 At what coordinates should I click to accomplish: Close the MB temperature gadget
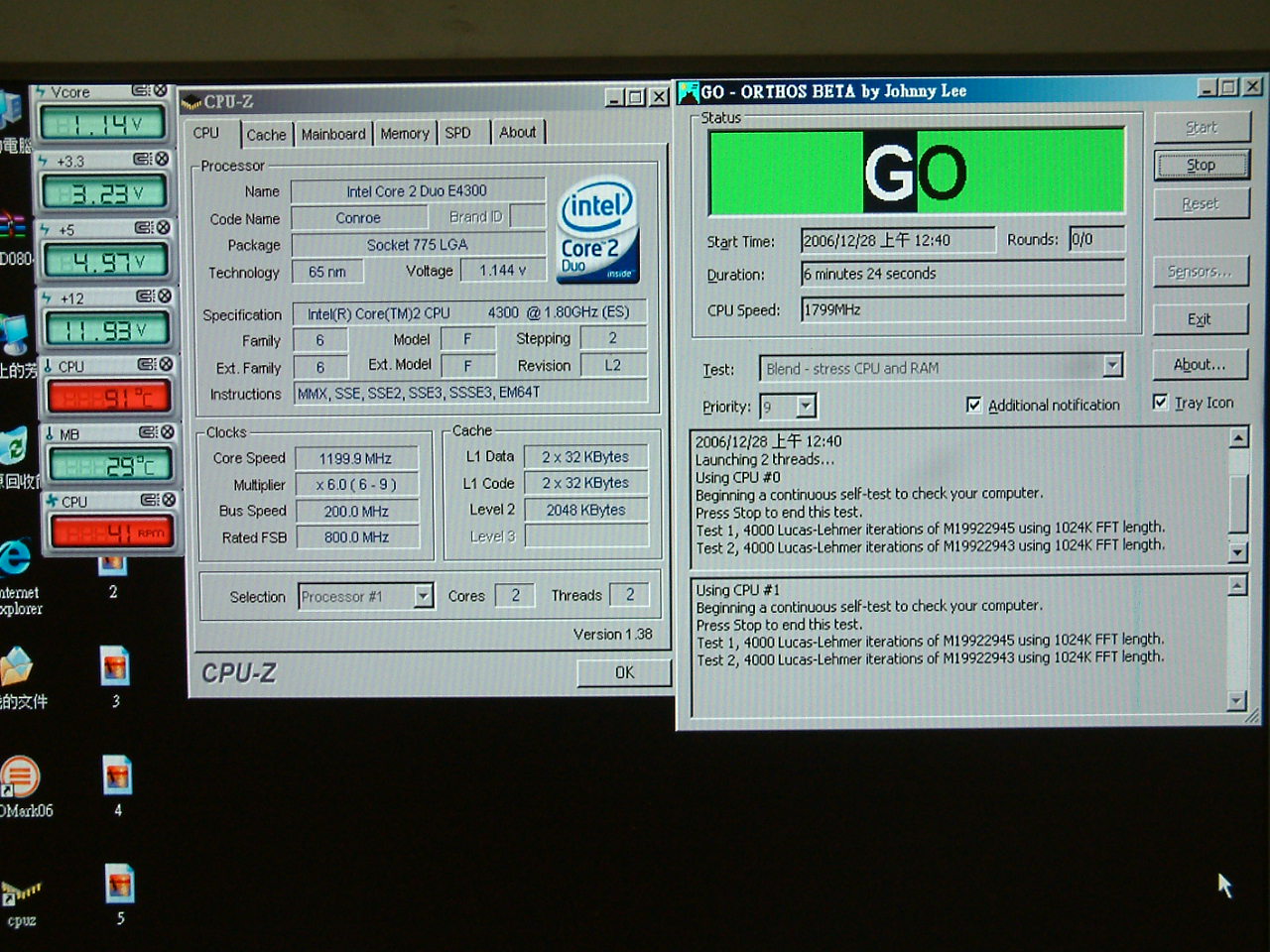point(167,431)
